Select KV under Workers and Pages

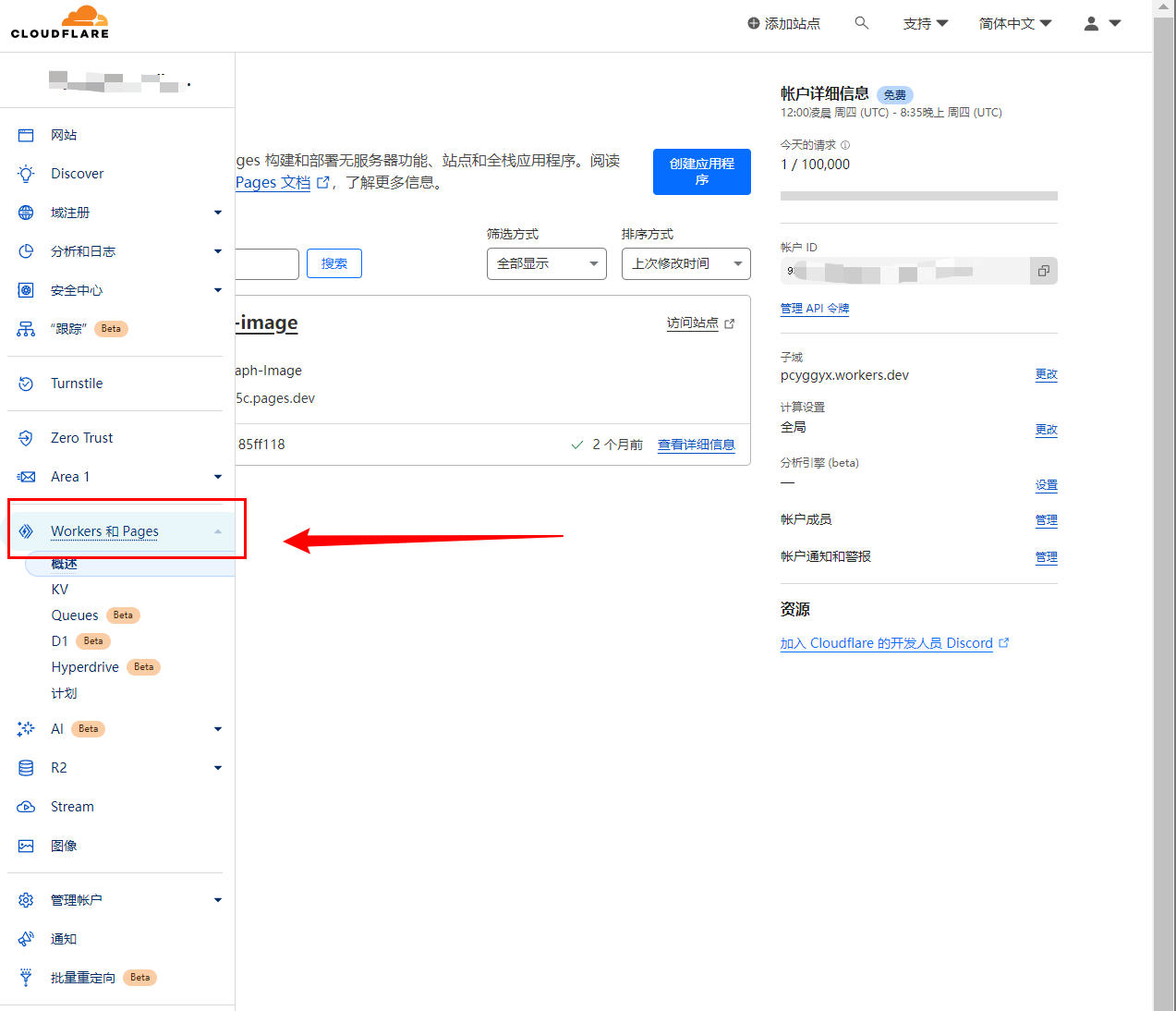pos(60,590)
